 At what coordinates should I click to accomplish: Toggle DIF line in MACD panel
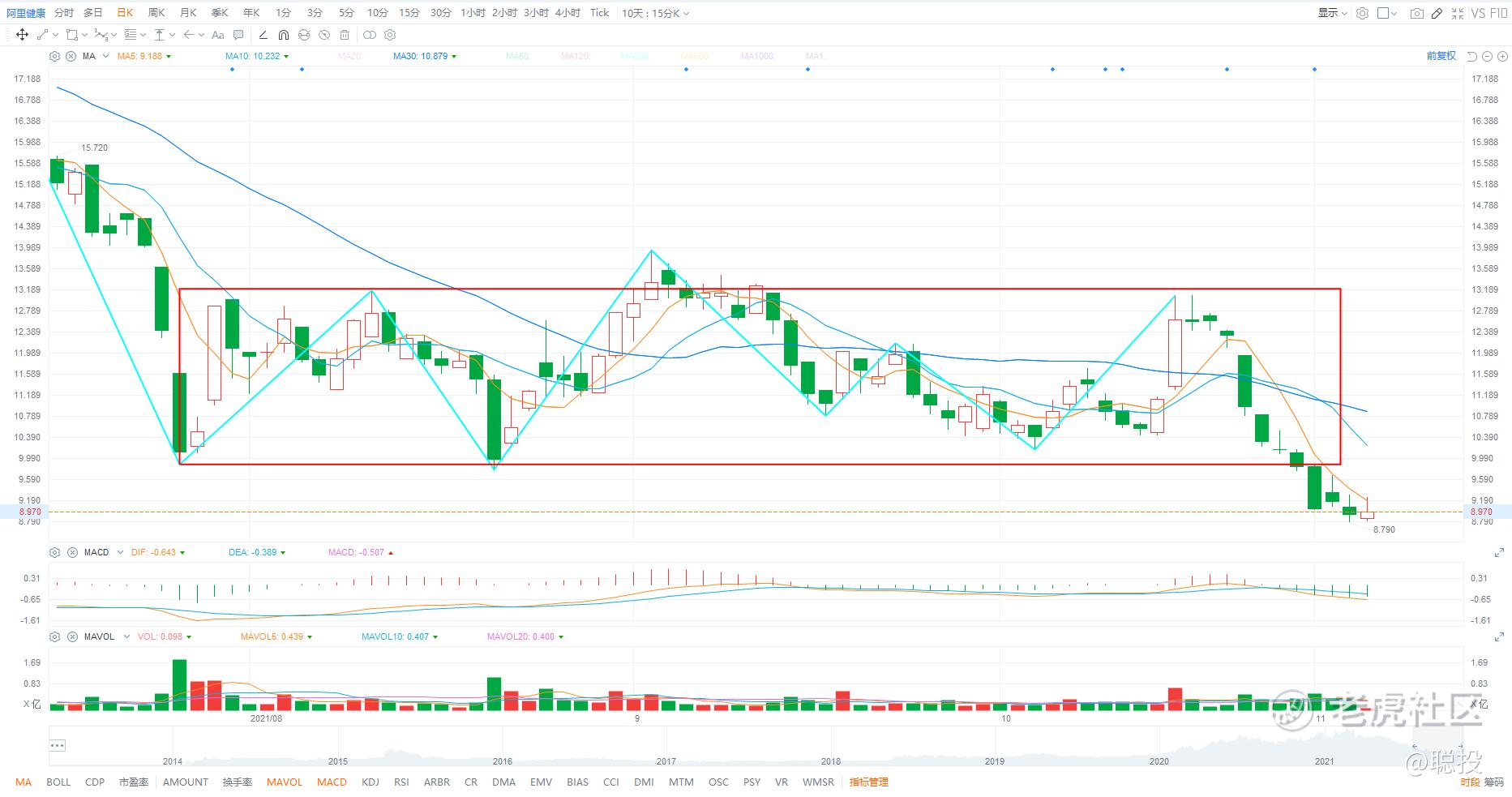click(x=157, y=552)
